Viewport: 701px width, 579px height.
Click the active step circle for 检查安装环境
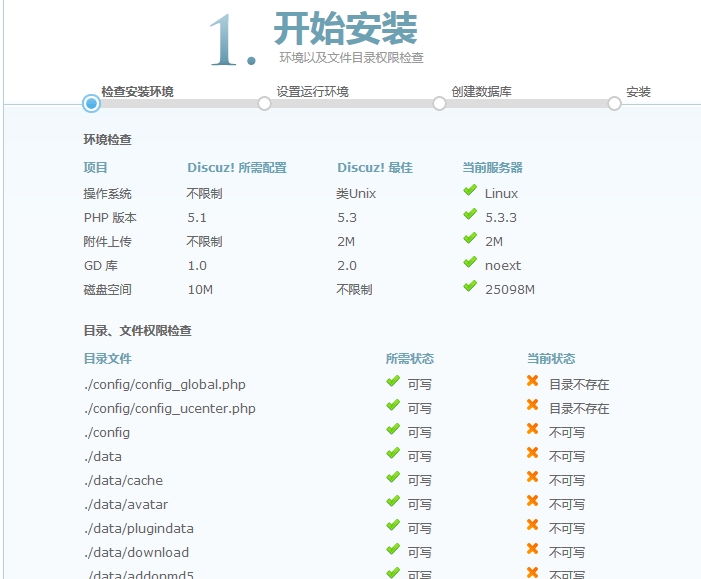click(x=91, y=104)
